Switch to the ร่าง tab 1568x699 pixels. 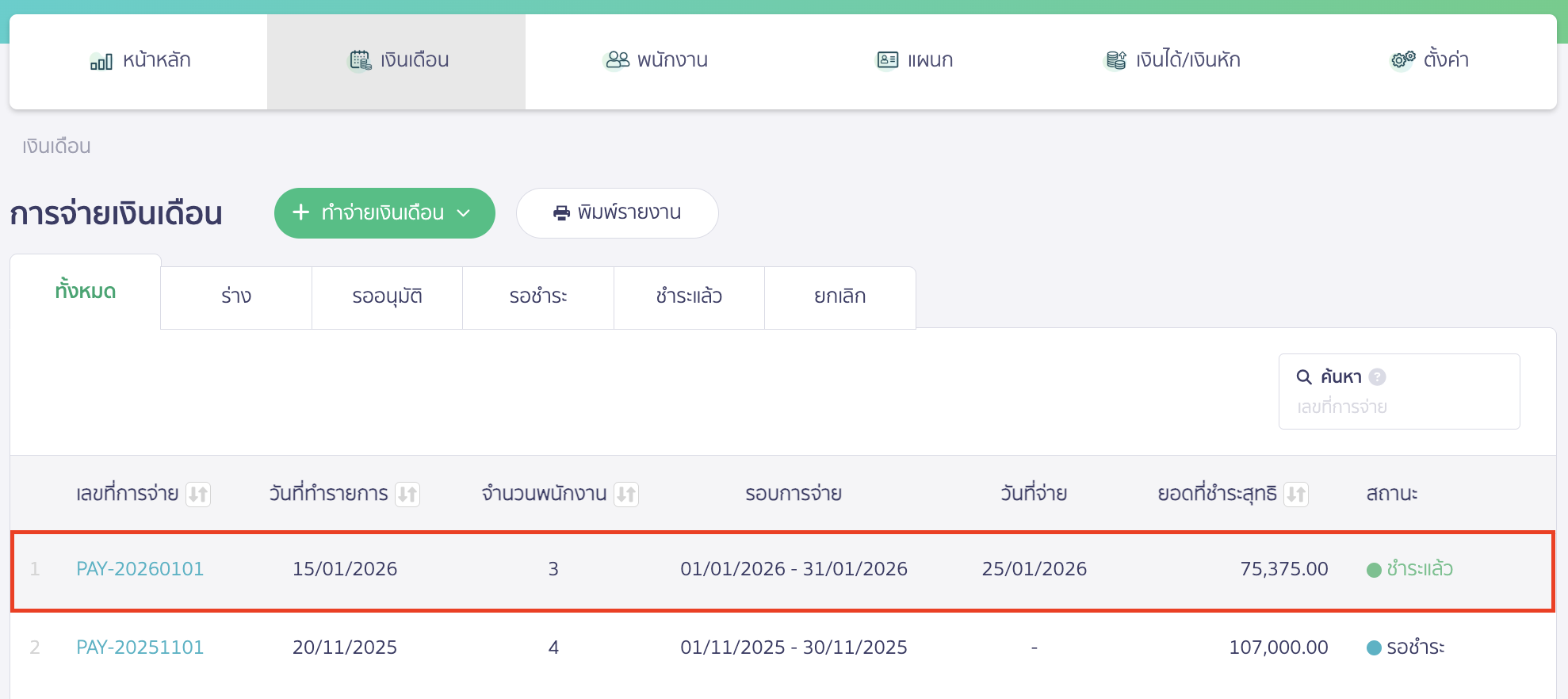click(x=236, y=297)
